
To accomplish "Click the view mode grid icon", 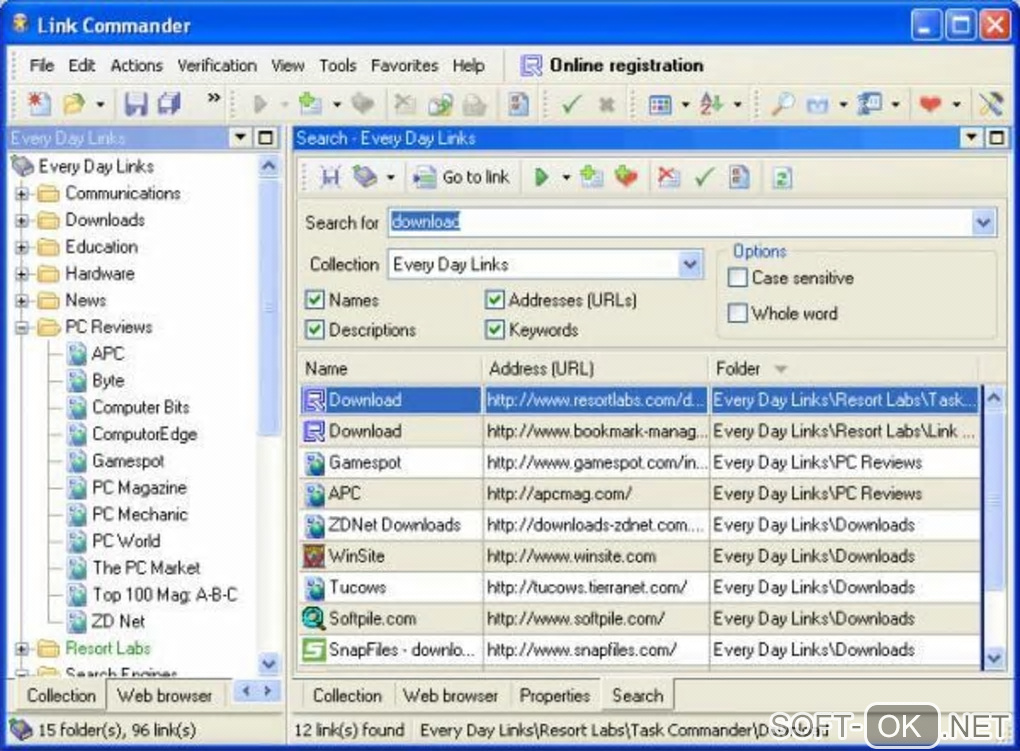I will (x=660, y=104).
